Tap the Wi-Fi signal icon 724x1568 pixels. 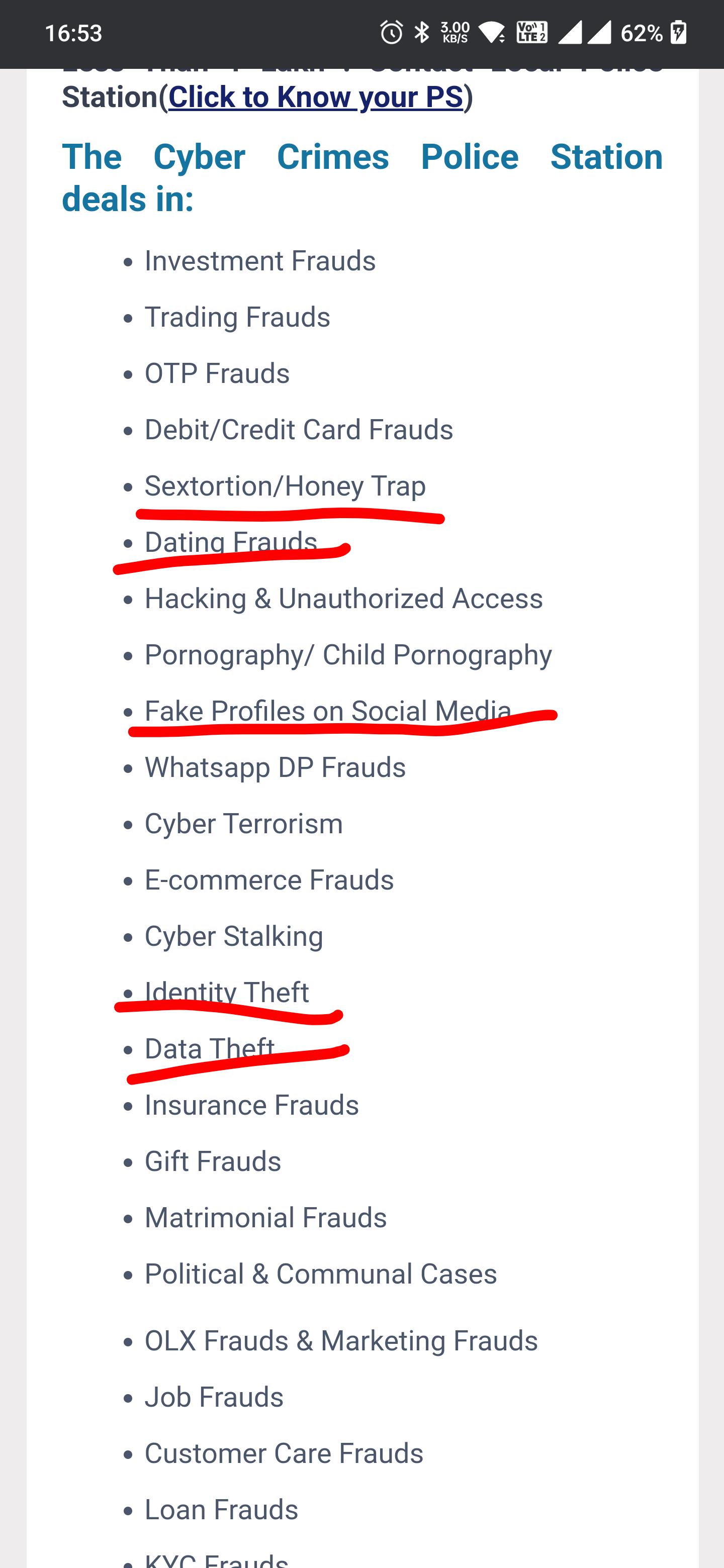pyautogui.click(x=492, y=32)
